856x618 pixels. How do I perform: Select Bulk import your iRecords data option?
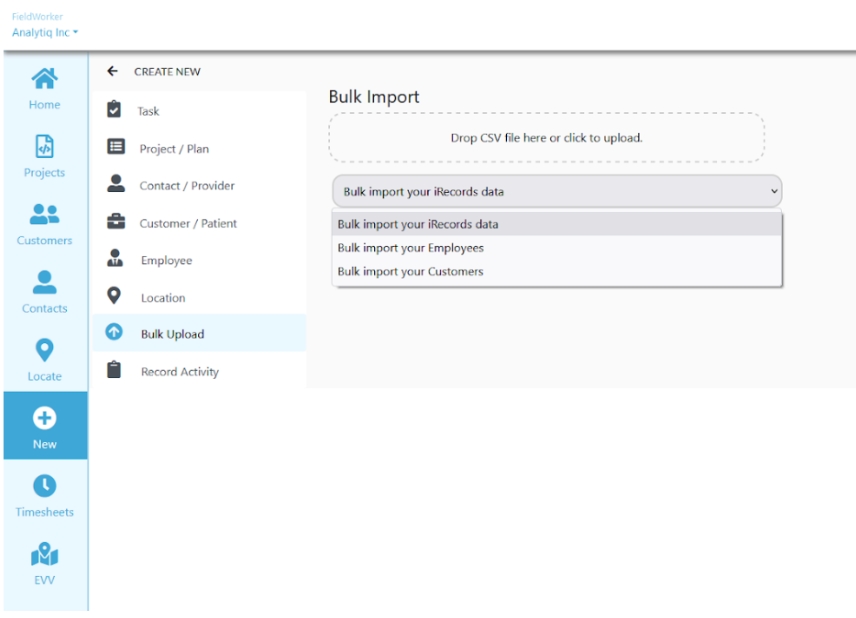click(x=418, y=224)
